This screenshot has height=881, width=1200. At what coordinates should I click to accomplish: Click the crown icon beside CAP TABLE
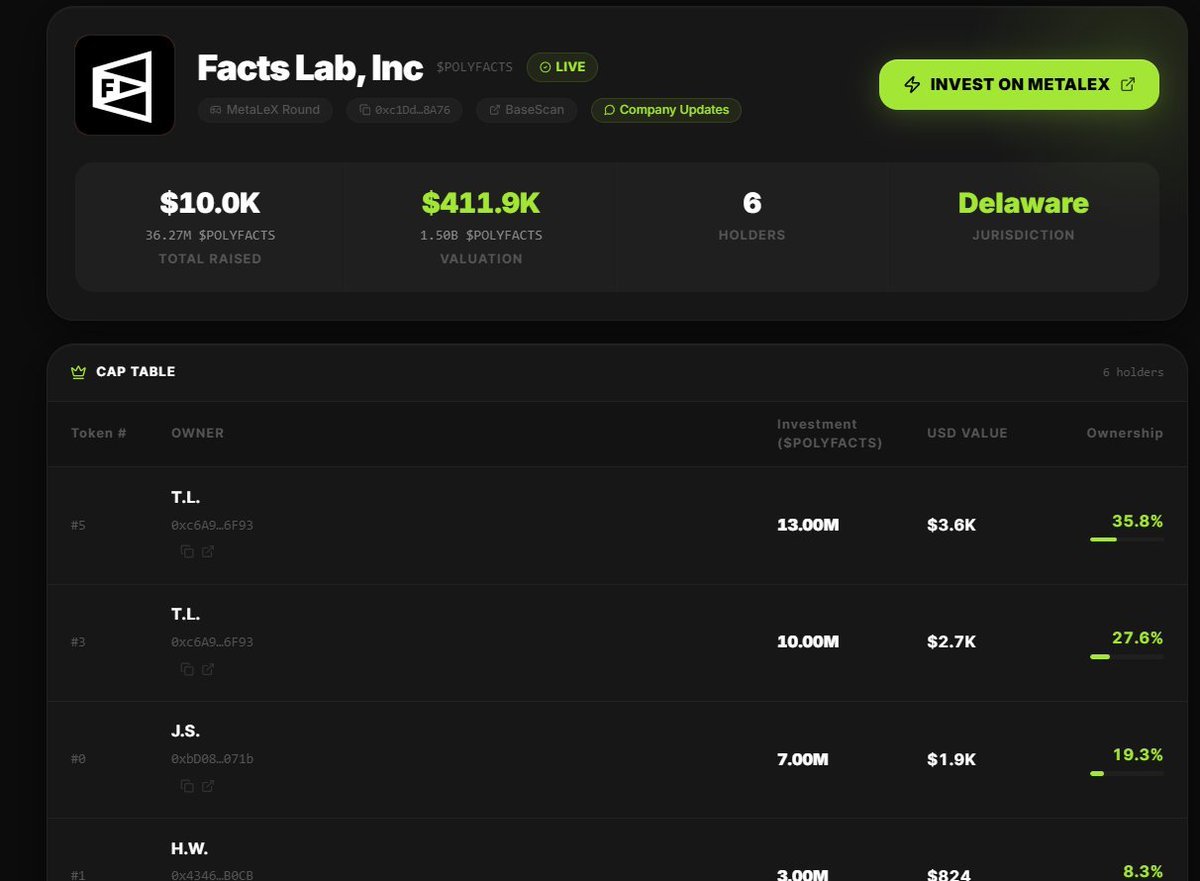(x=79, y=372)
